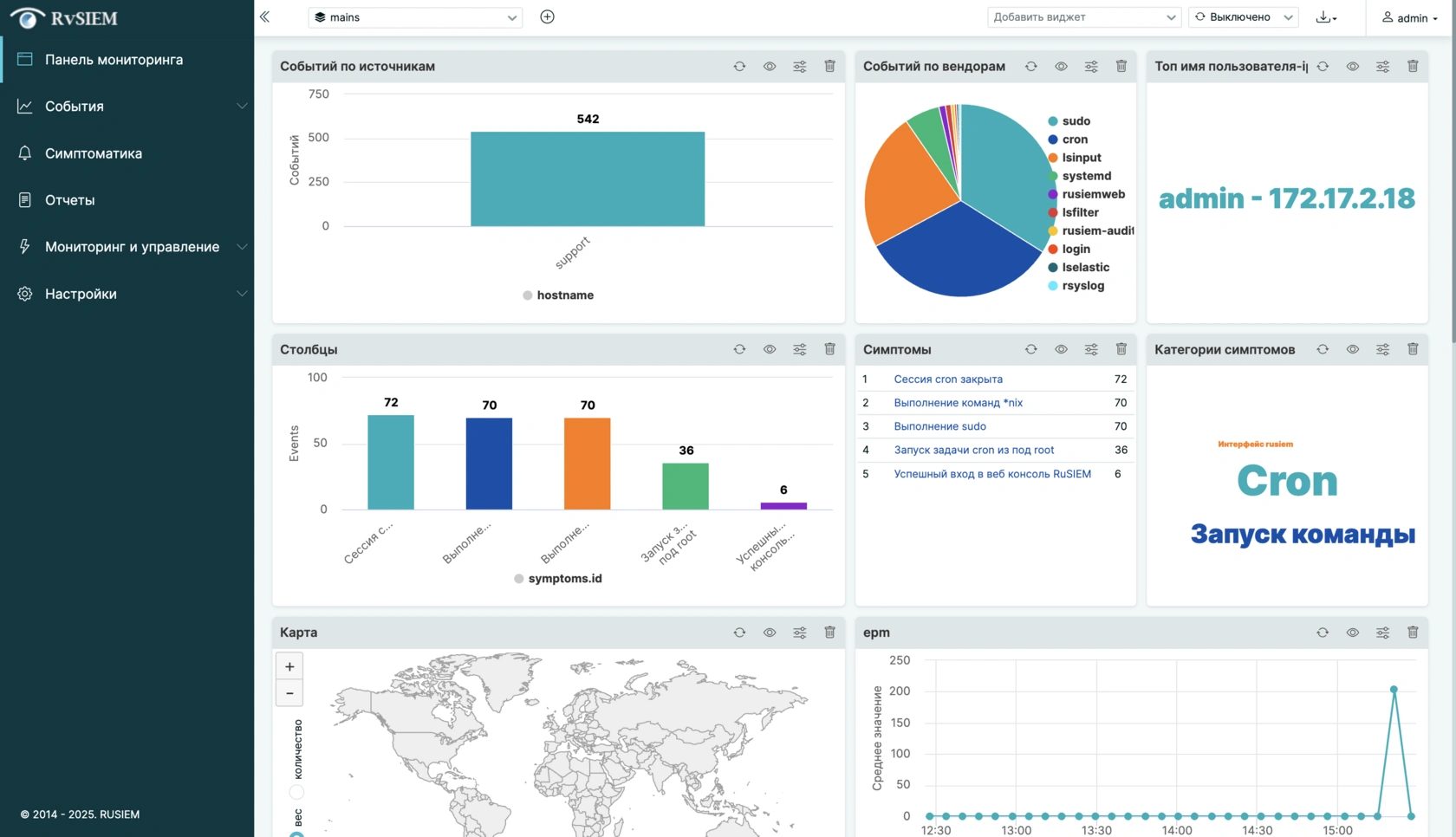
Task: Refresh the События по источникам widget
Action: [739, 66]
